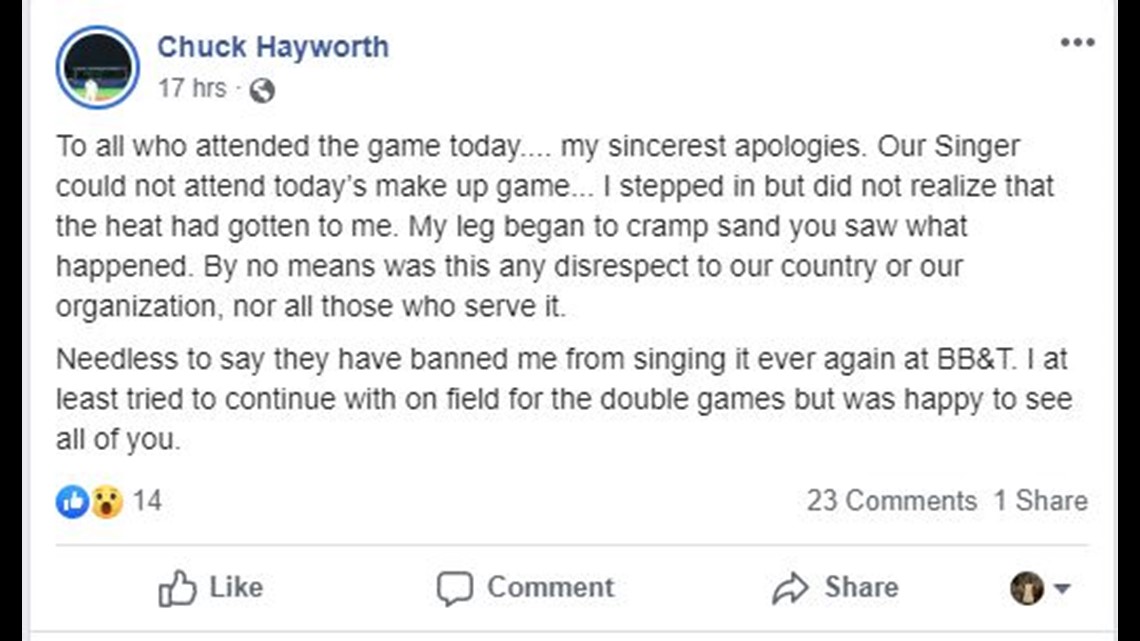This screenshot has width=1140, height=641.
Task: Click the blue thumbs-up reaction icon
Action: coord(72,501)
